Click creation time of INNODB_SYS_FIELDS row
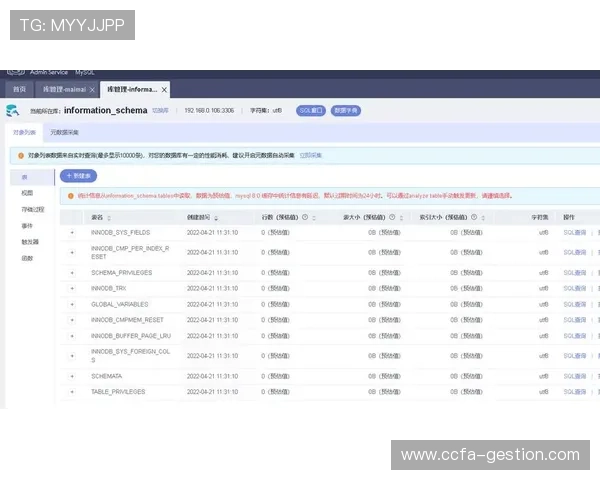Viewport: 600px width, 480px height. click(212, 232)
